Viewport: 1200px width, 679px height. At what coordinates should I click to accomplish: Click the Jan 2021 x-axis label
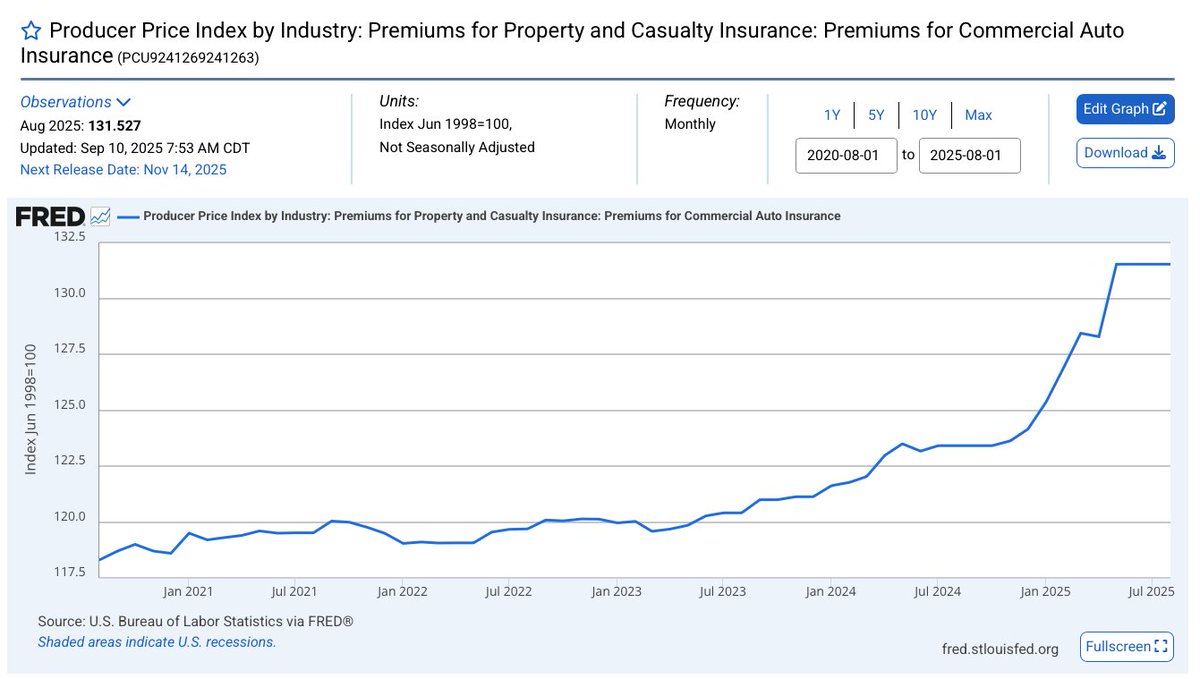pyautogui.click(x=188, y=592)
